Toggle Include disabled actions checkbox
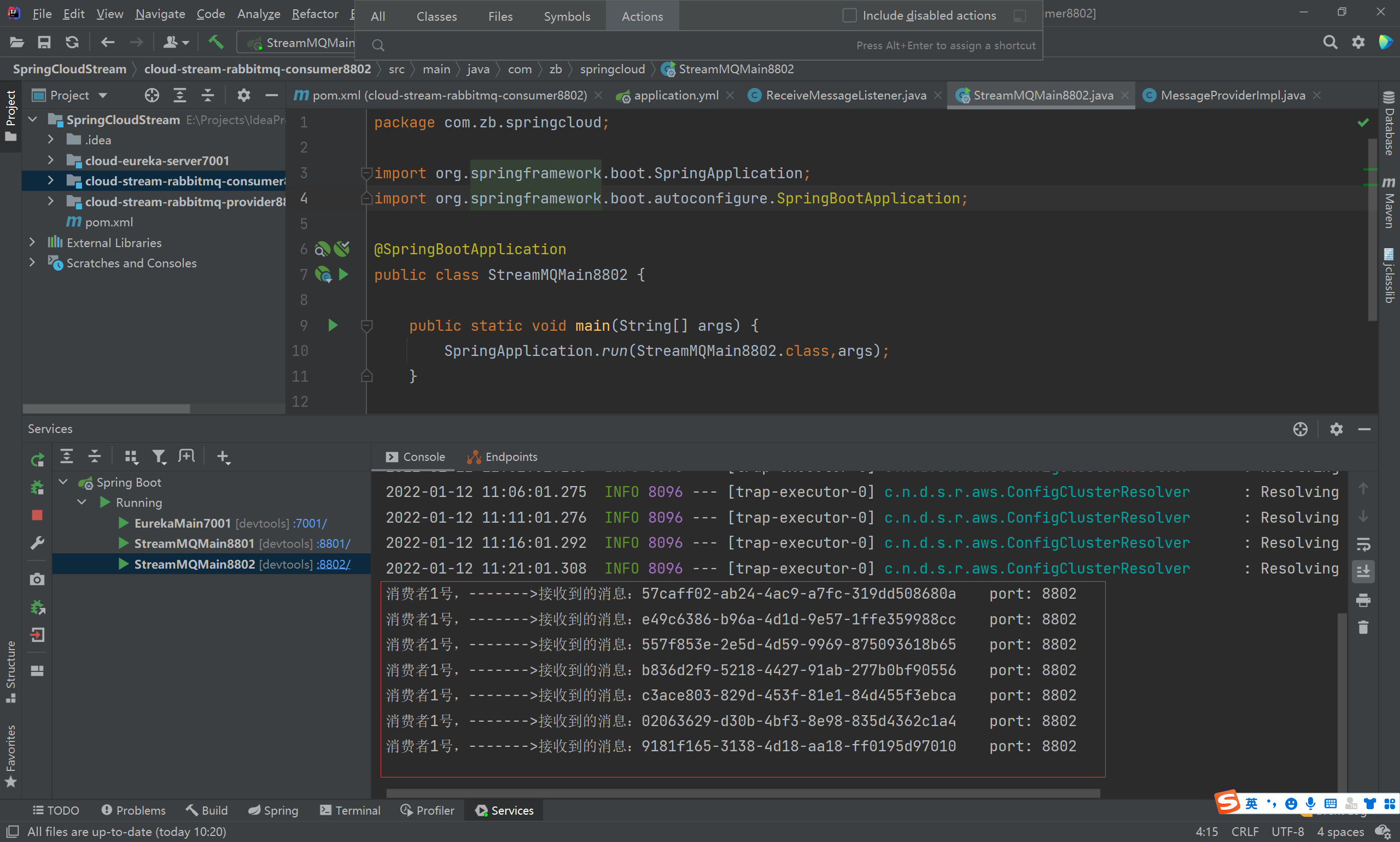 pyautogui.click(x=850, y=14)
